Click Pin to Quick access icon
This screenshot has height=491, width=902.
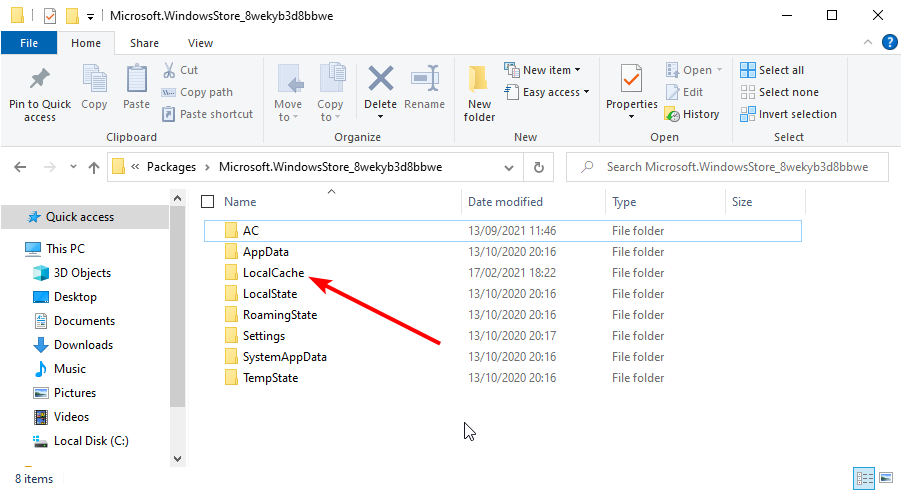(40, 79)
